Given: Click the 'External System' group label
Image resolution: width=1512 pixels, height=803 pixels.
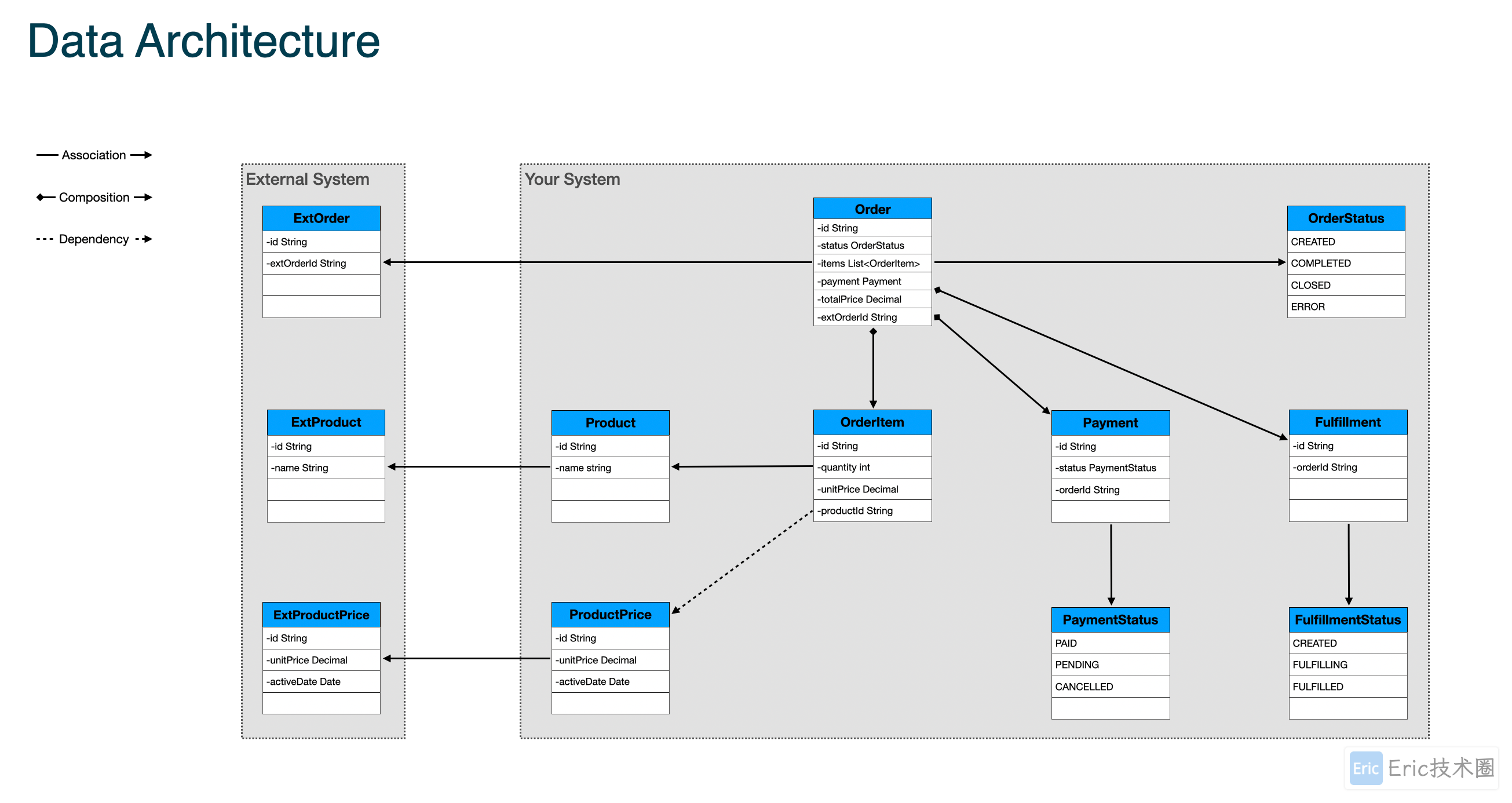Looking at the screenshot, I should click(308, 179).
